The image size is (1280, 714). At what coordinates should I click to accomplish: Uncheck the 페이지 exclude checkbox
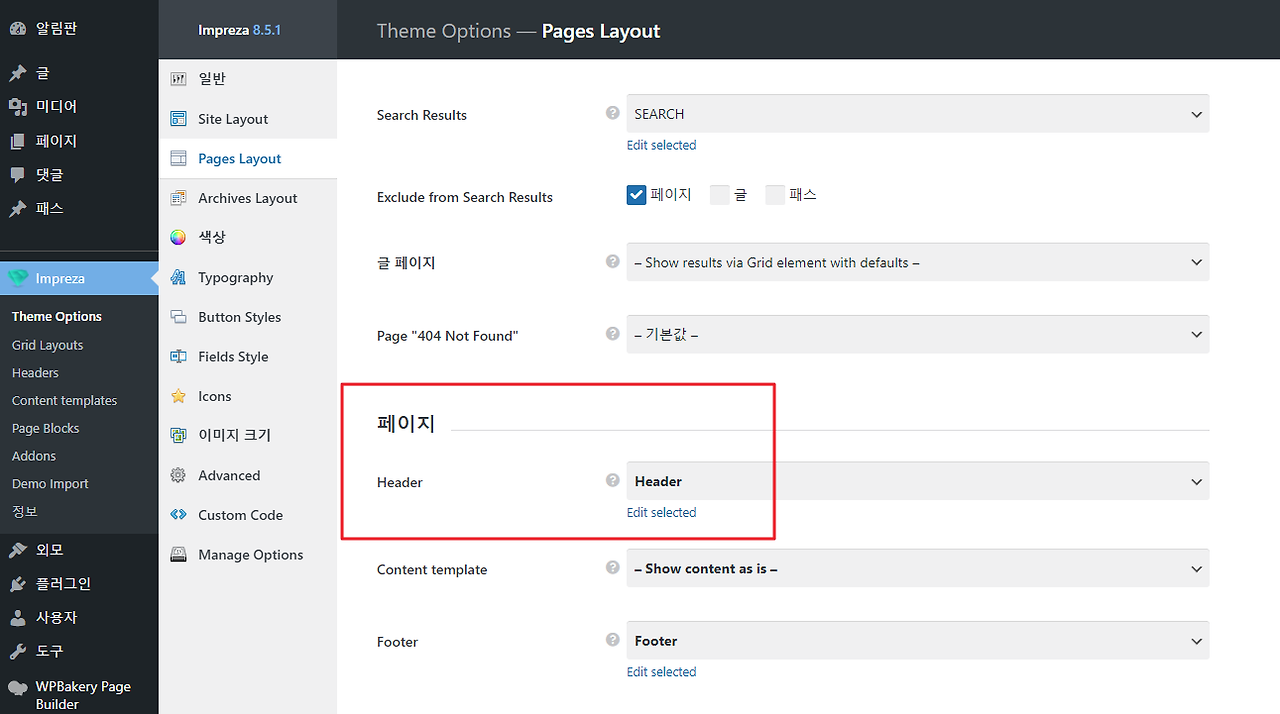tap(636, 195)
